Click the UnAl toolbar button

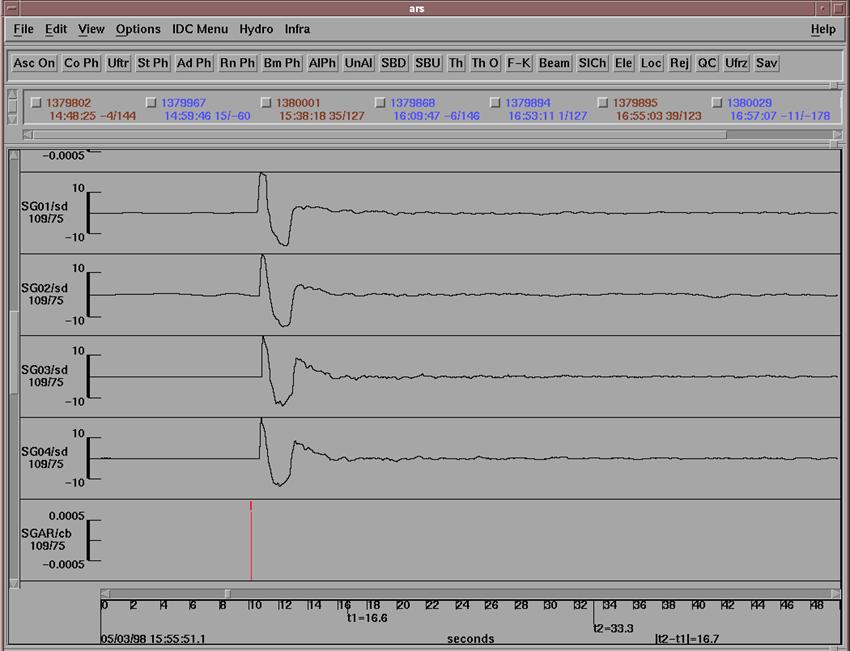(357, 63)
